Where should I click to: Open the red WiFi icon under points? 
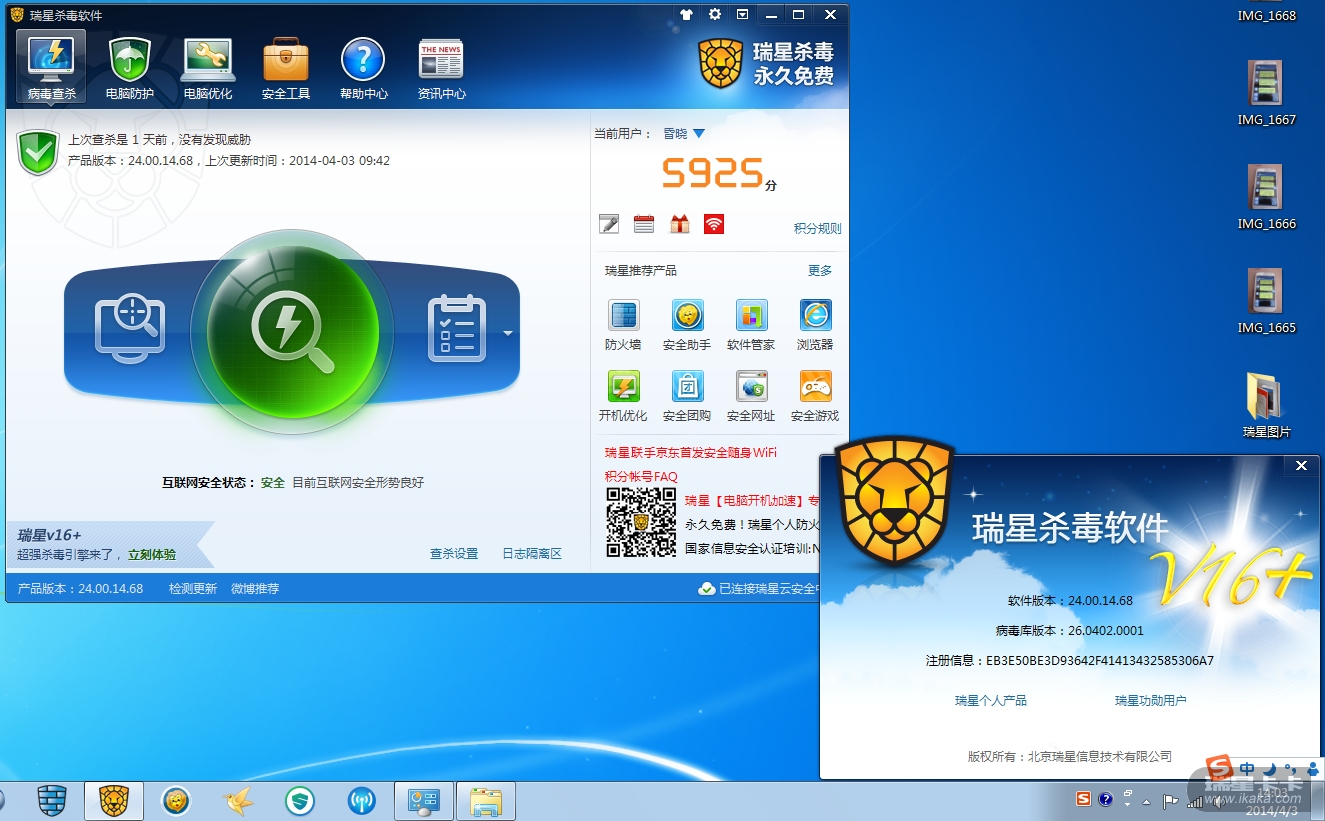tap(714, 224)
